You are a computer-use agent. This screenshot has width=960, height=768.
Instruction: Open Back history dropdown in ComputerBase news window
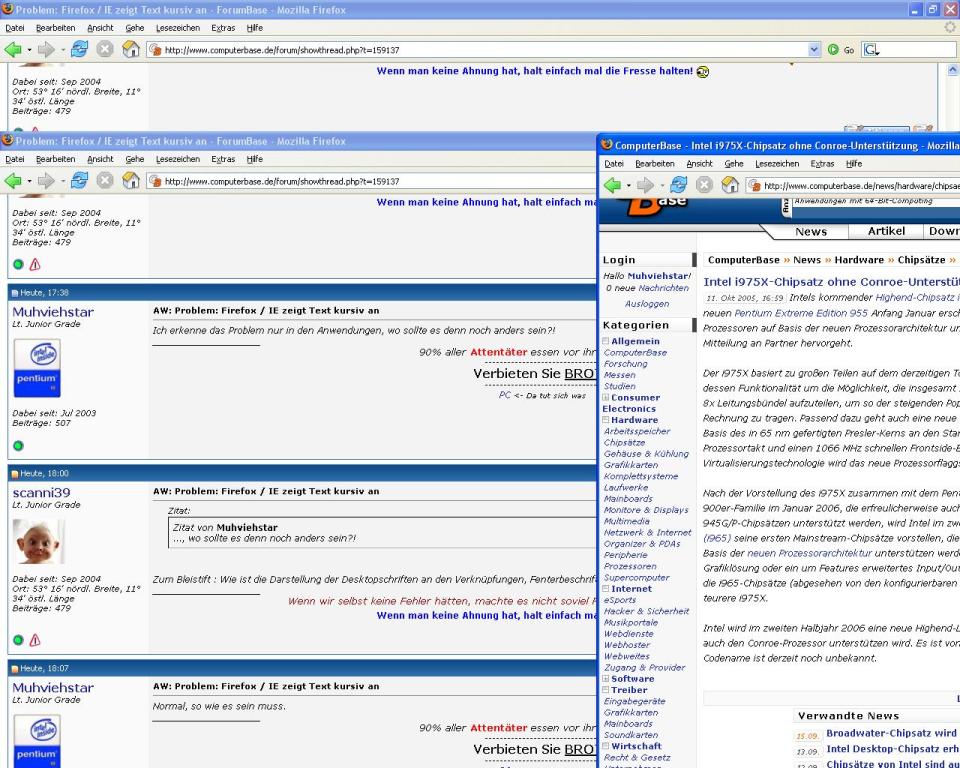628,186
